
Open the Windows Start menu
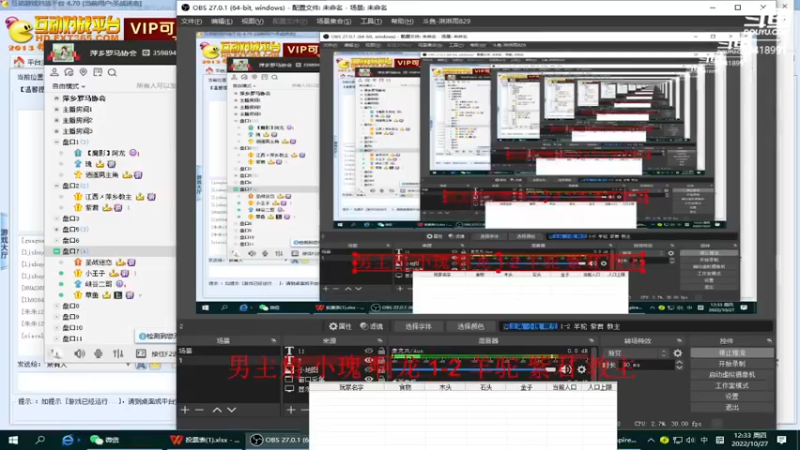[x=13, y=440]
